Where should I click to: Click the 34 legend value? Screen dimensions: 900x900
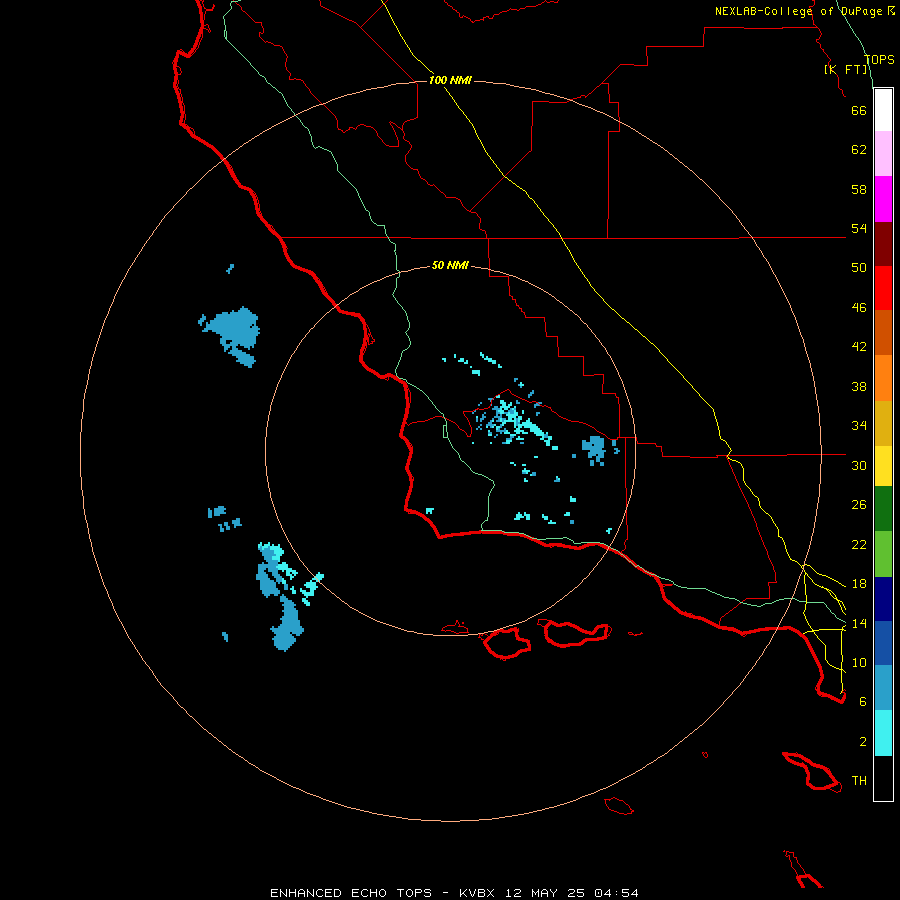[x=859, y=426]
